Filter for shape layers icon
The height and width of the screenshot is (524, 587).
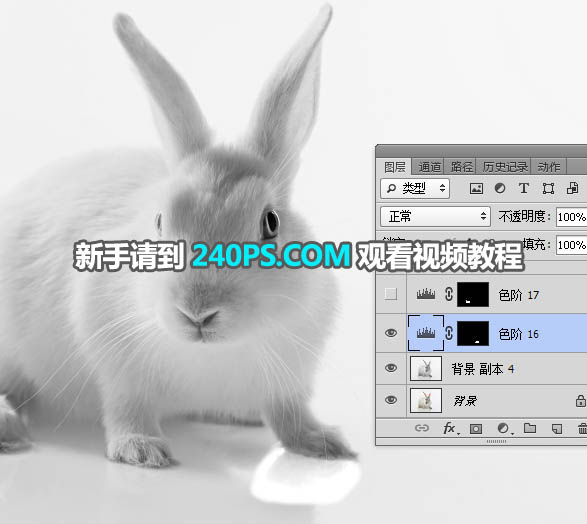548,188
